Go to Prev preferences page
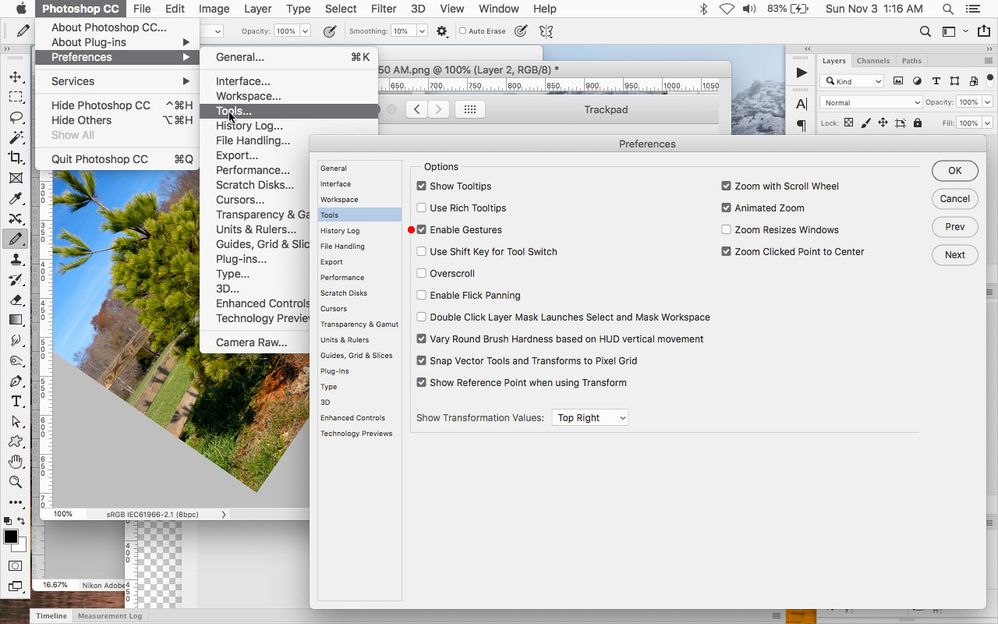This screenshot has width=998, height=624. [955, 227]
